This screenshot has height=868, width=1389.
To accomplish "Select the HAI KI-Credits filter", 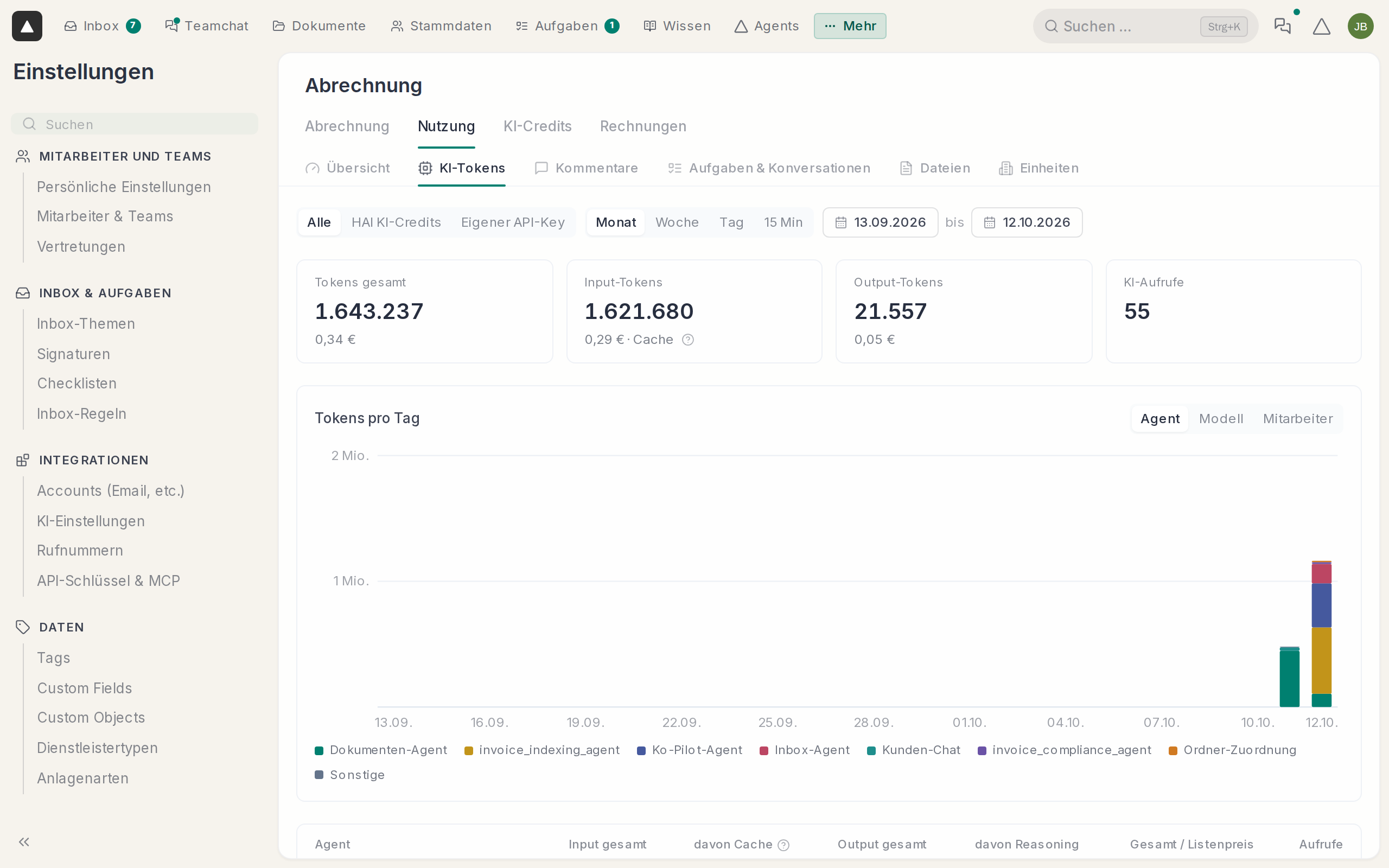I will click(396, 222).
